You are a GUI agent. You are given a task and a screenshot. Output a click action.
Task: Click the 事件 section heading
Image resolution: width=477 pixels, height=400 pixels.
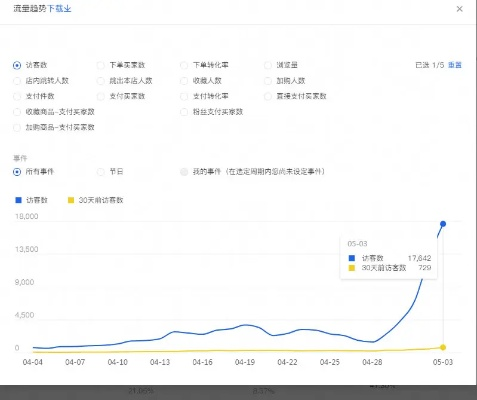pyautogui.click(x=20, y=158)
